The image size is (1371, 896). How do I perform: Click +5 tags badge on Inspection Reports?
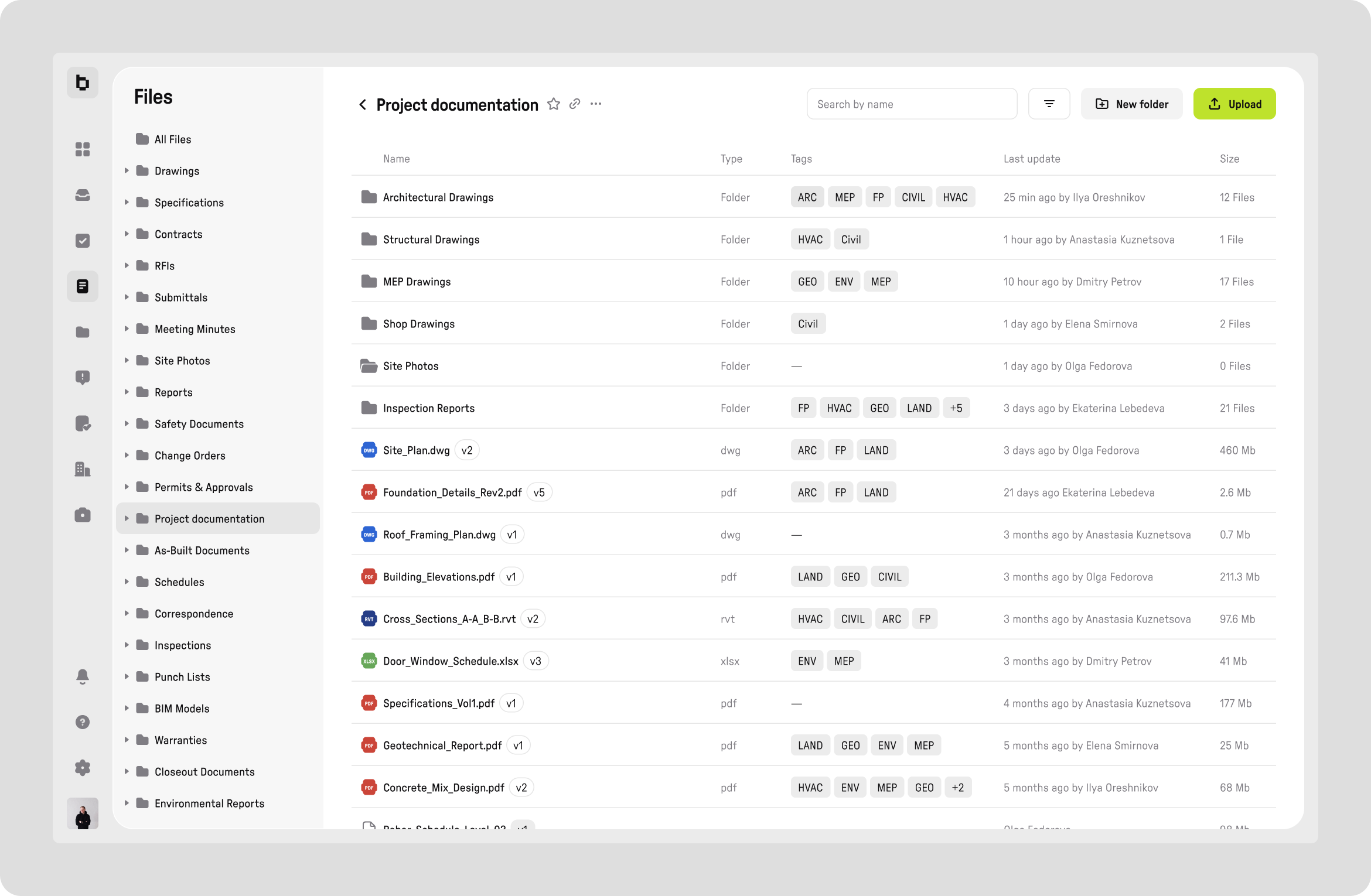[x=956, y=409]
